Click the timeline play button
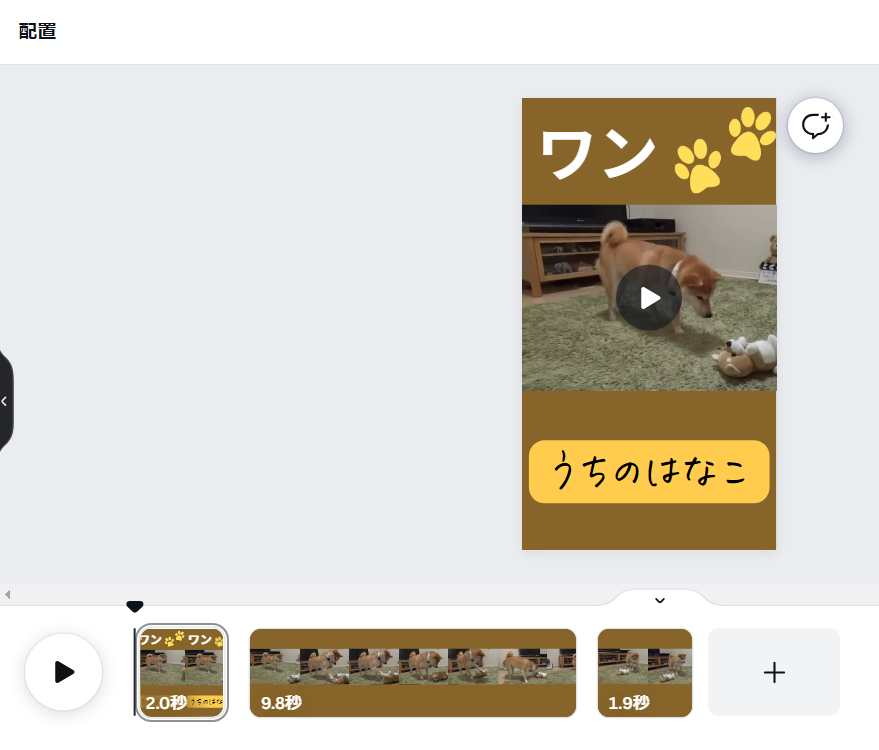 tap(64, 672)
